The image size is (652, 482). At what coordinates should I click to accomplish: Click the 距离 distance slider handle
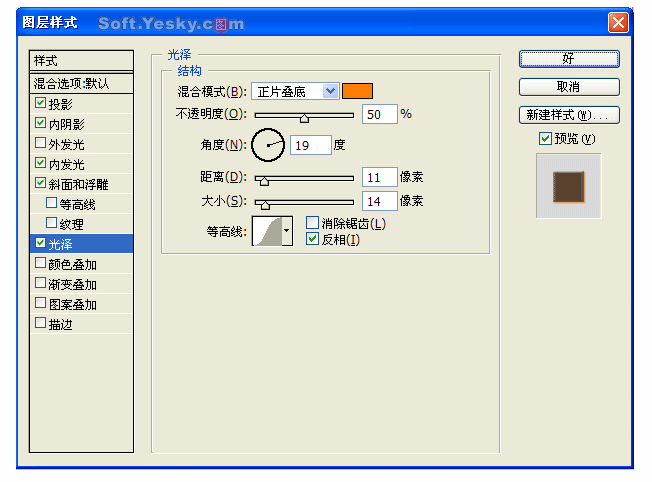tap(264, 181)
